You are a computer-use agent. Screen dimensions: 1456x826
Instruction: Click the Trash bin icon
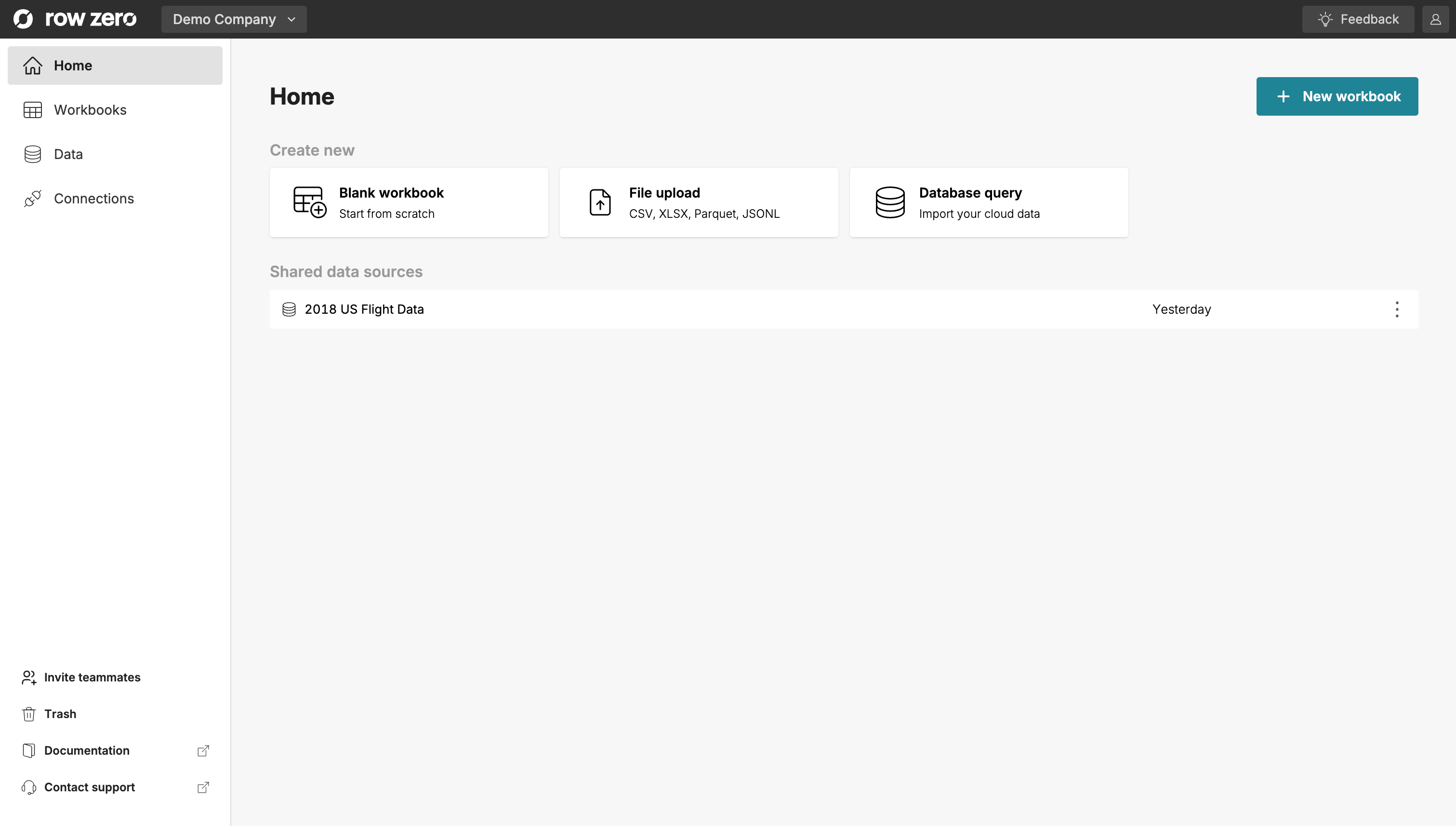[x=29, y=714]
